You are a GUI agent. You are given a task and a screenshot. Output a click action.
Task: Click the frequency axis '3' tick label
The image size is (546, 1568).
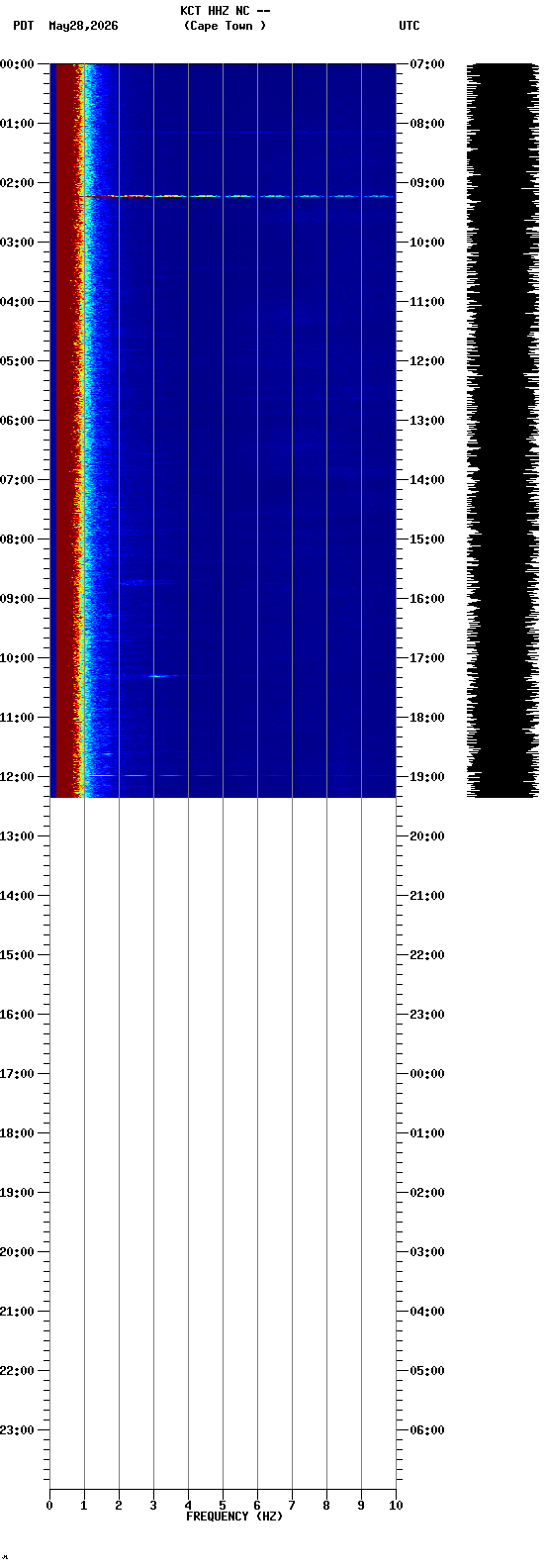pyautogui.click(x=153, y=1506)
